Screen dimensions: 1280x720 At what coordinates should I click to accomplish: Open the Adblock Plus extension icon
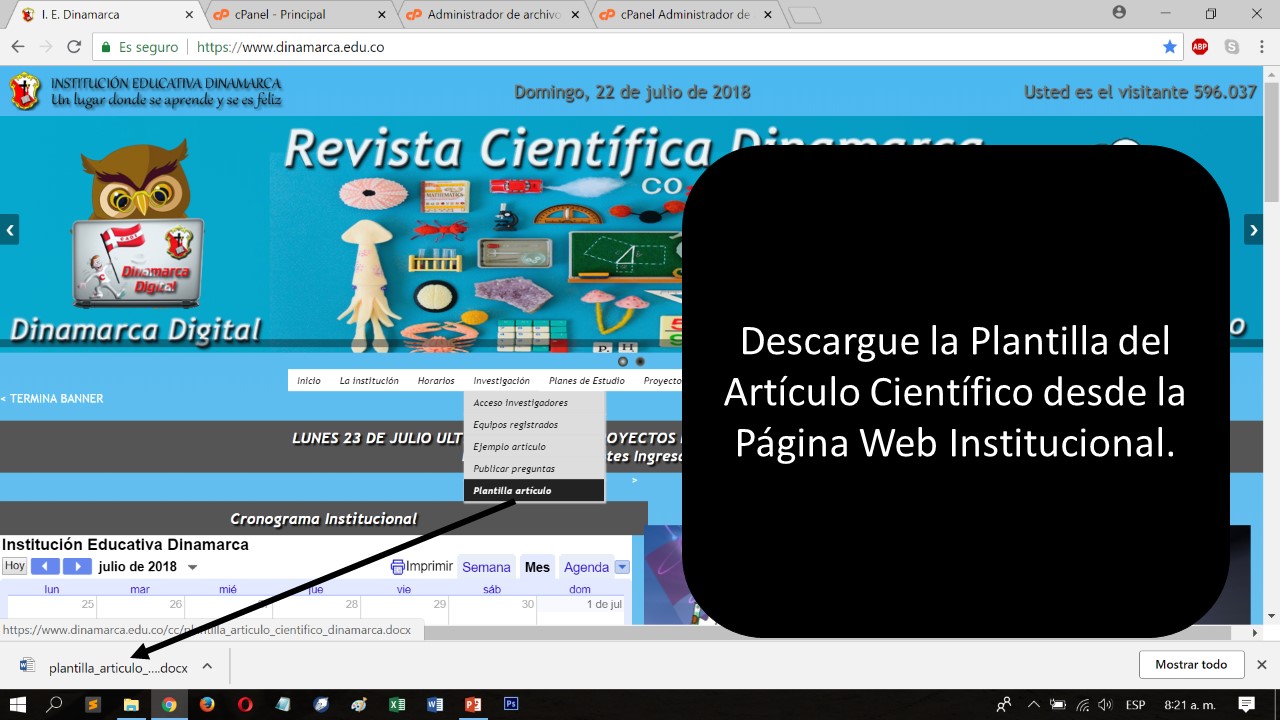[1200, 47]
